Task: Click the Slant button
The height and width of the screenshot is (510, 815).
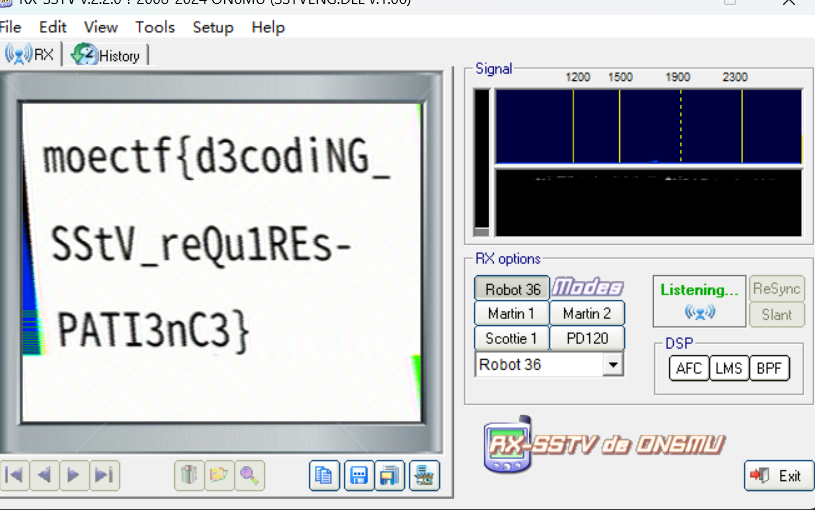Action: (777, 315)
